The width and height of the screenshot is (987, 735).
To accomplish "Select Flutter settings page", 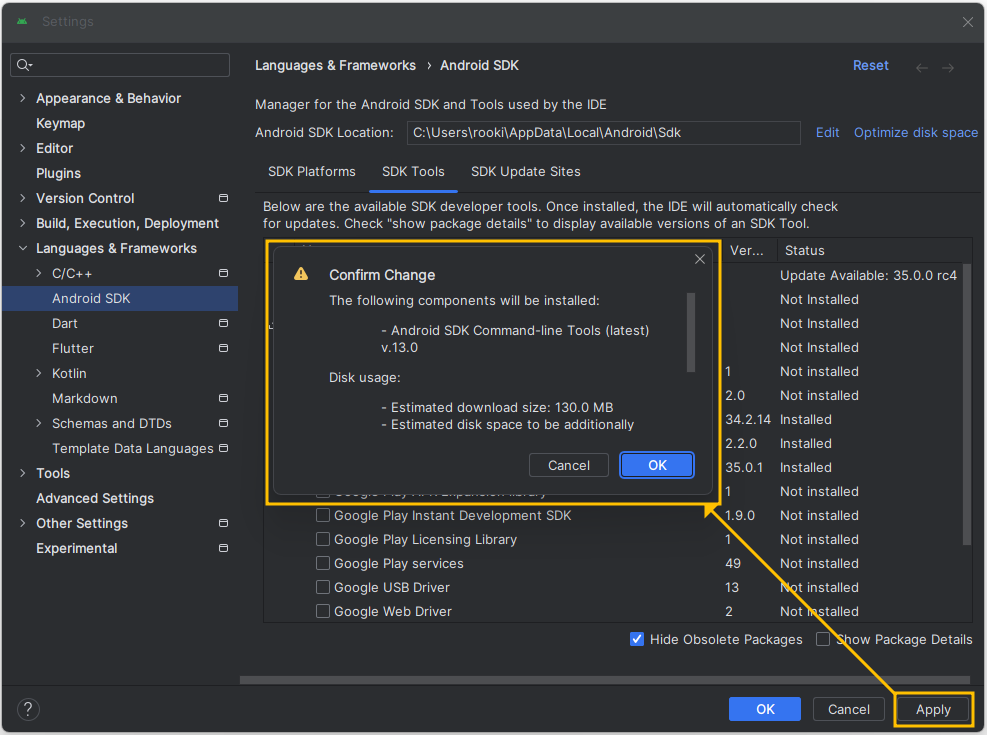I will coord(73,348).
